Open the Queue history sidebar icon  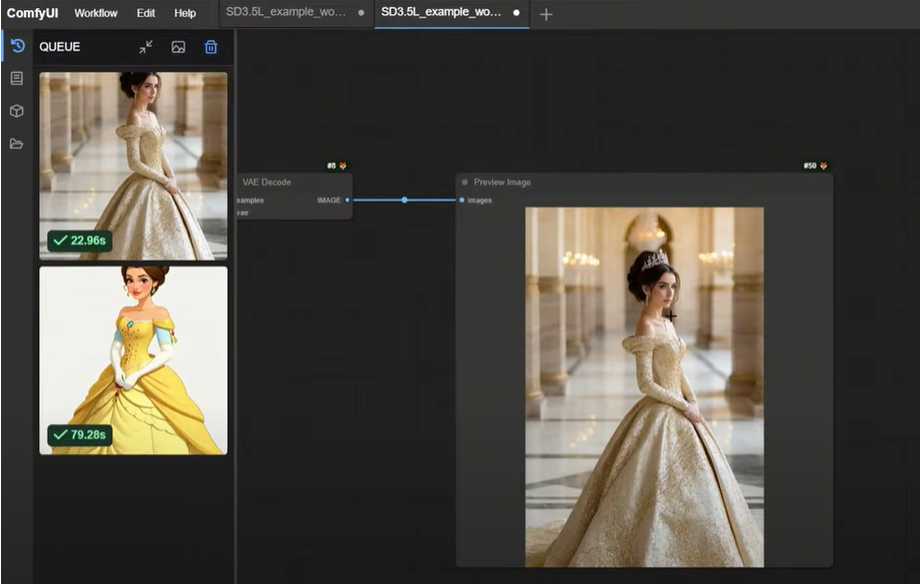tap(18, 46)
